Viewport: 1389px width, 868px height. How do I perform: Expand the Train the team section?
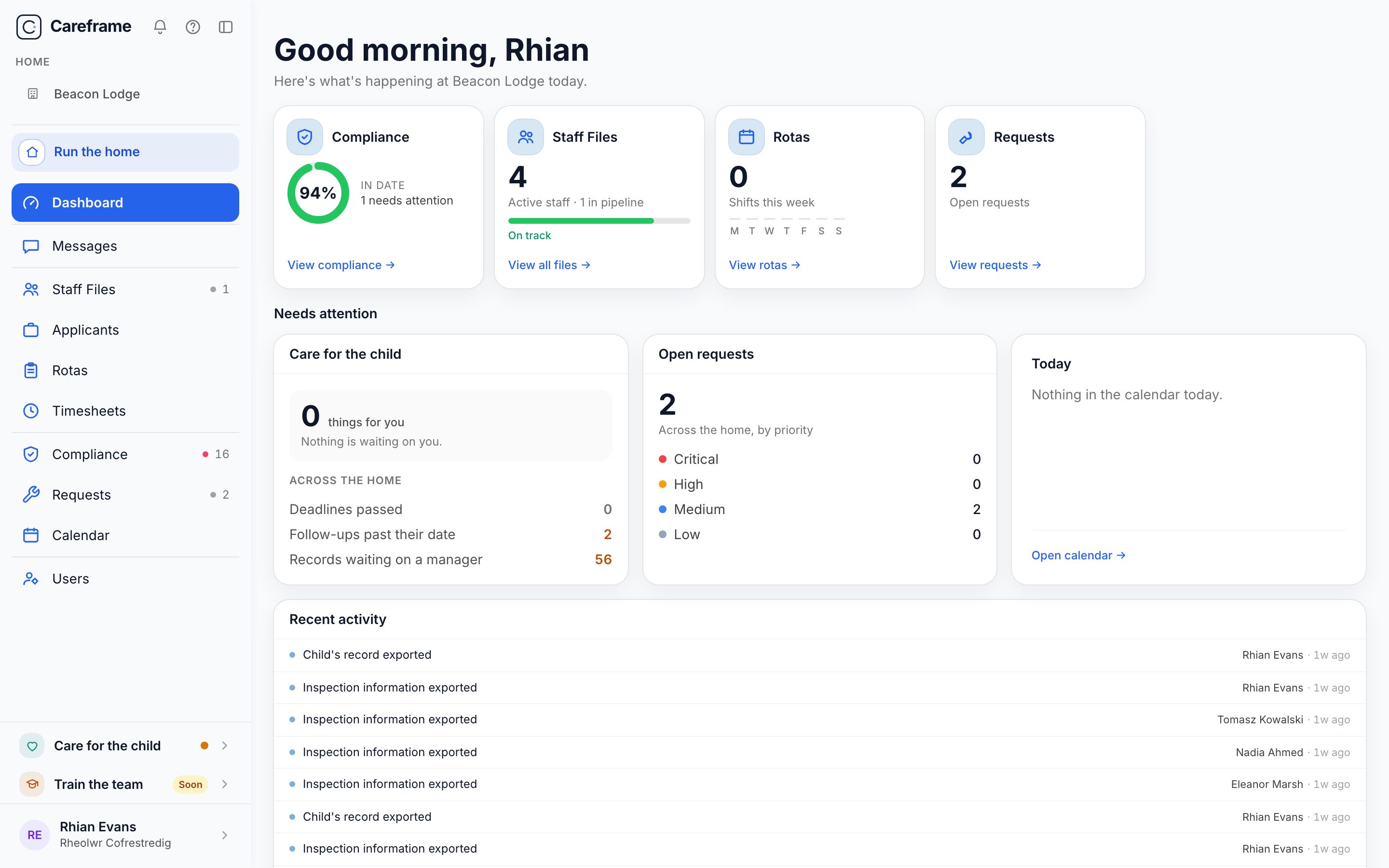(125, 784)
